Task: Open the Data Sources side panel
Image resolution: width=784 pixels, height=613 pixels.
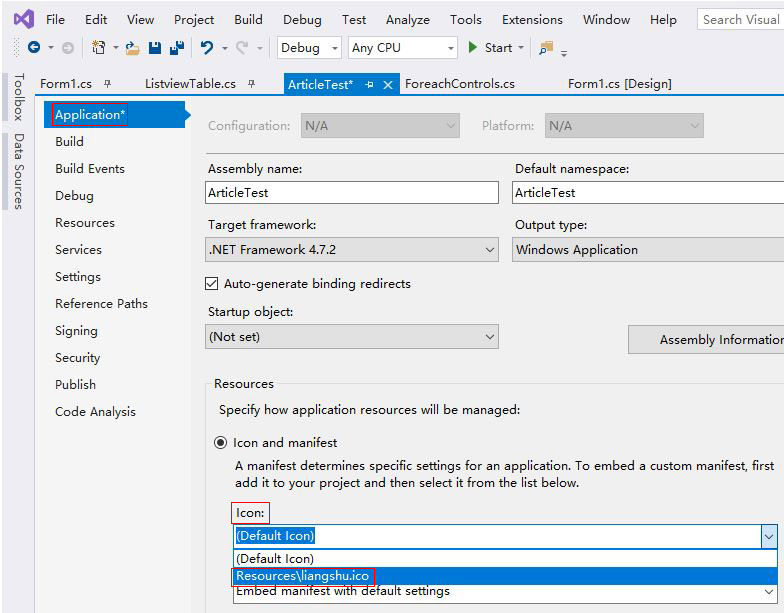Action: coord(18,171)
